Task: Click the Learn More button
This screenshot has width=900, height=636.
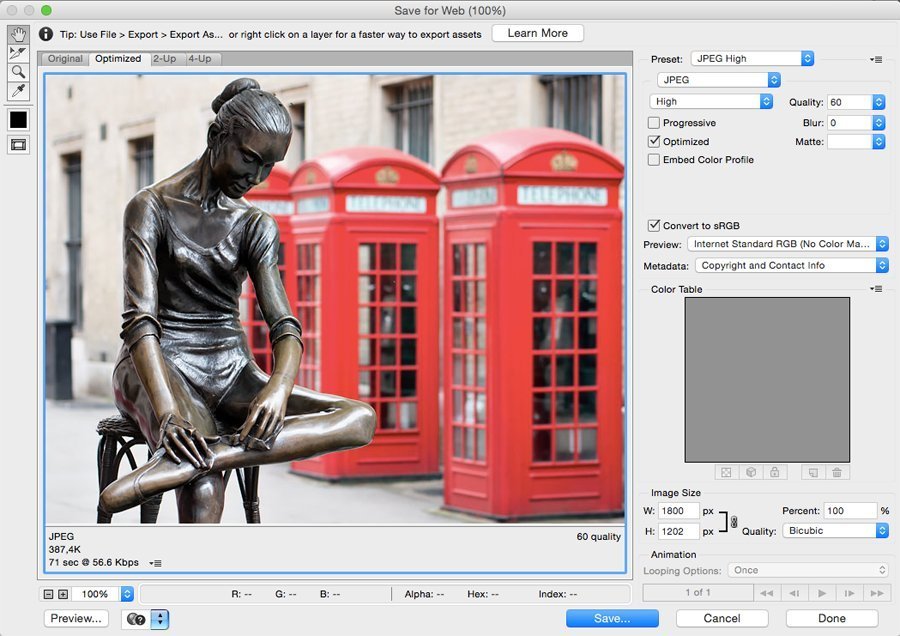Action: pyautogui.click(x=537, y=33)
